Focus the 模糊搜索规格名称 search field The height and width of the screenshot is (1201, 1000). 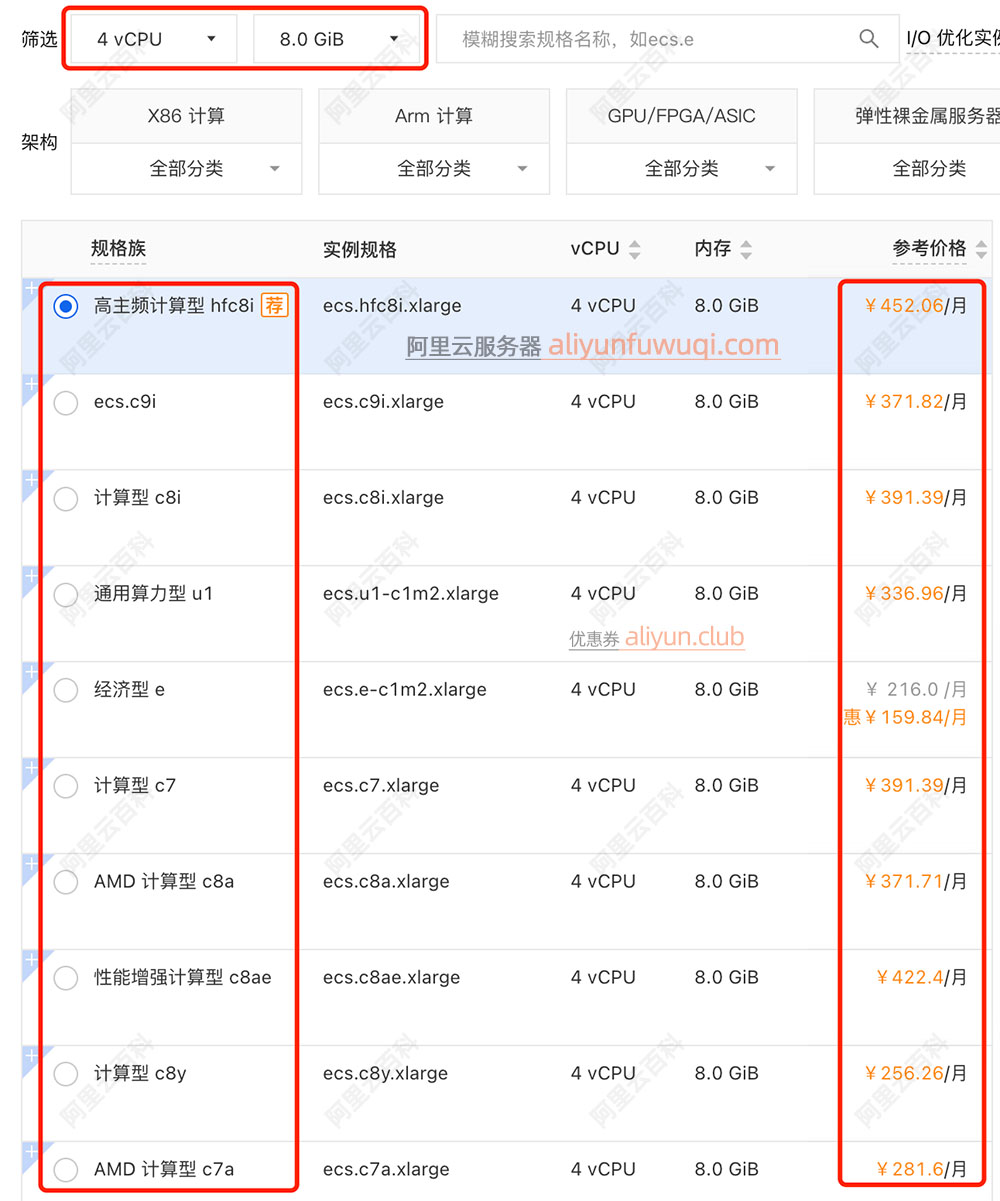coord(667,39)
